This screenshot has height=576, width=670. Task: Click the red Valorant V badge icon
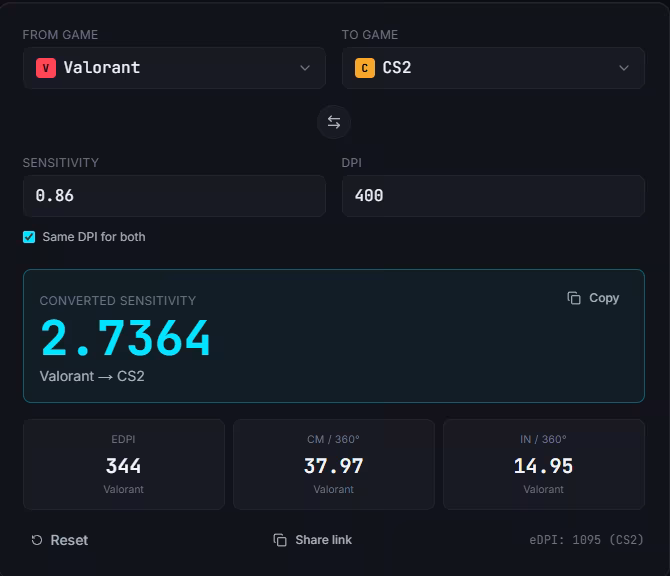[x=46, y=68]
